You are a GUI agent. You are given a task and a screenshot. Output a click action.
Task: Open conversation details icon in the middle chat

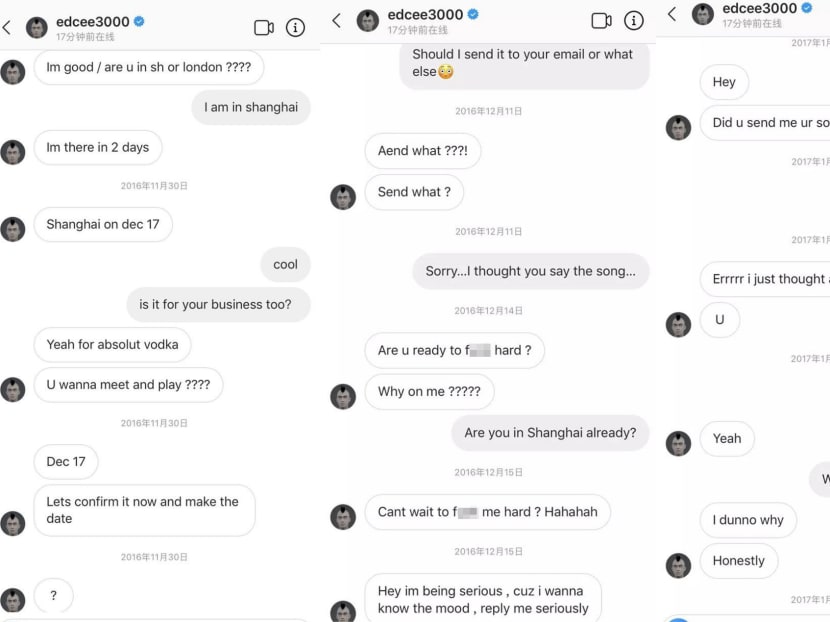point(634,21)
